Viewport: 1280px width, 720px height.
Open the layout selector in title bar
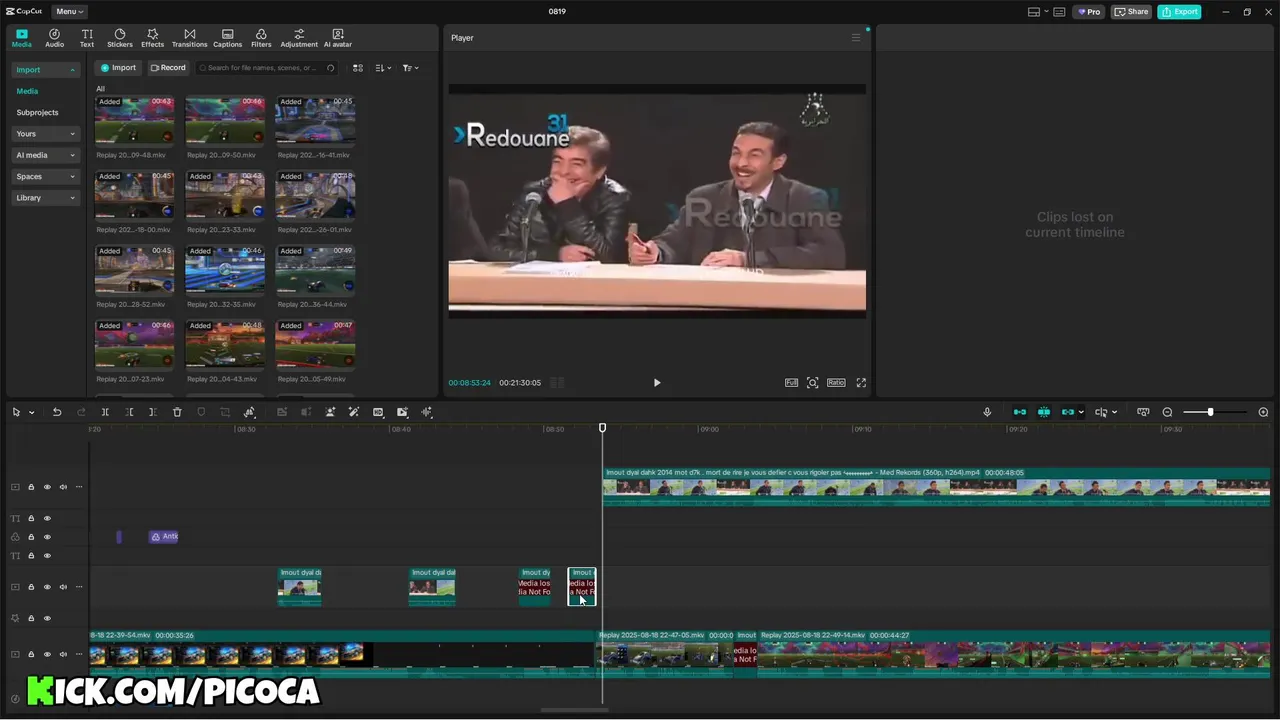1037,12
